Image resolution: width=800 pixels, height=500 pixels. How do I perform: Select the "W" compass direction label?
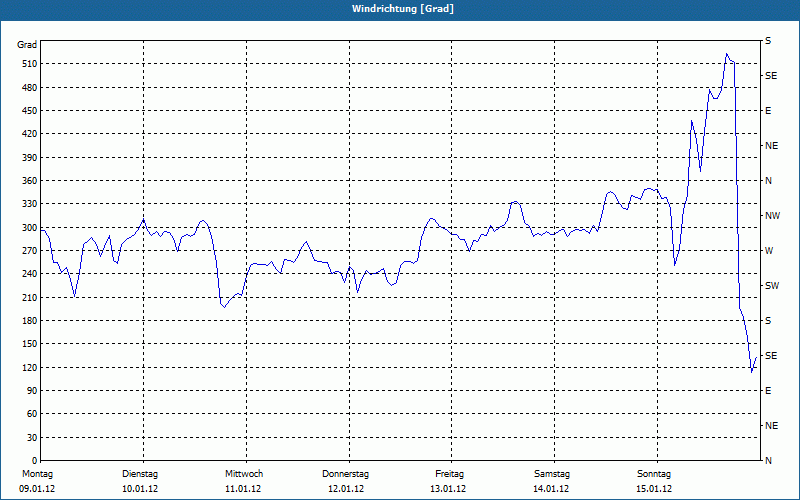coord(769,251)
